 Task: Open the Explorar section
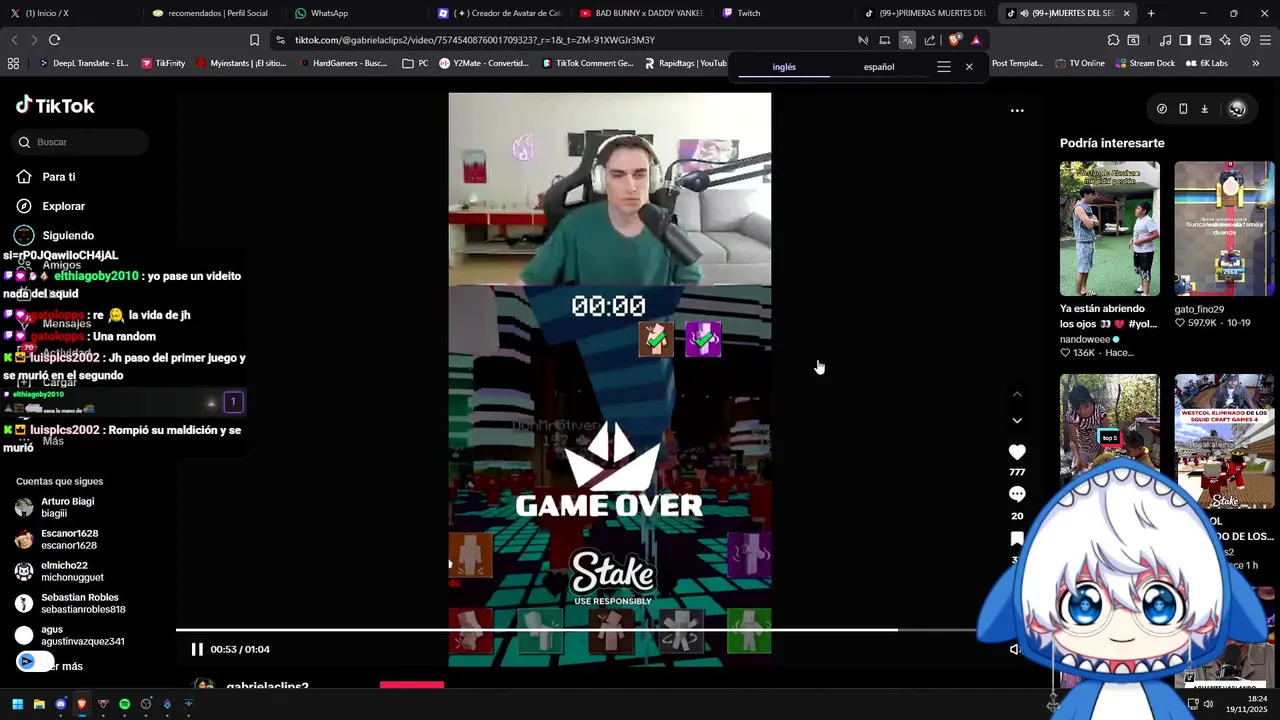51,206
